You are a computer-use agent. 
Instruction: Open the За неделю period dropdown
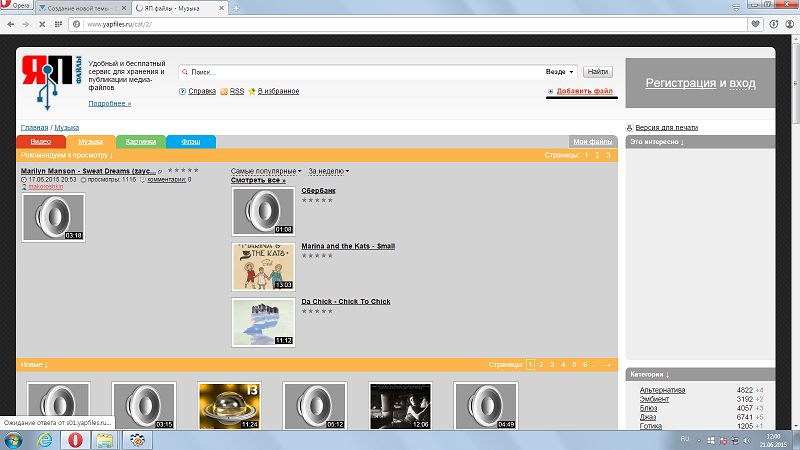coord(328,171)
